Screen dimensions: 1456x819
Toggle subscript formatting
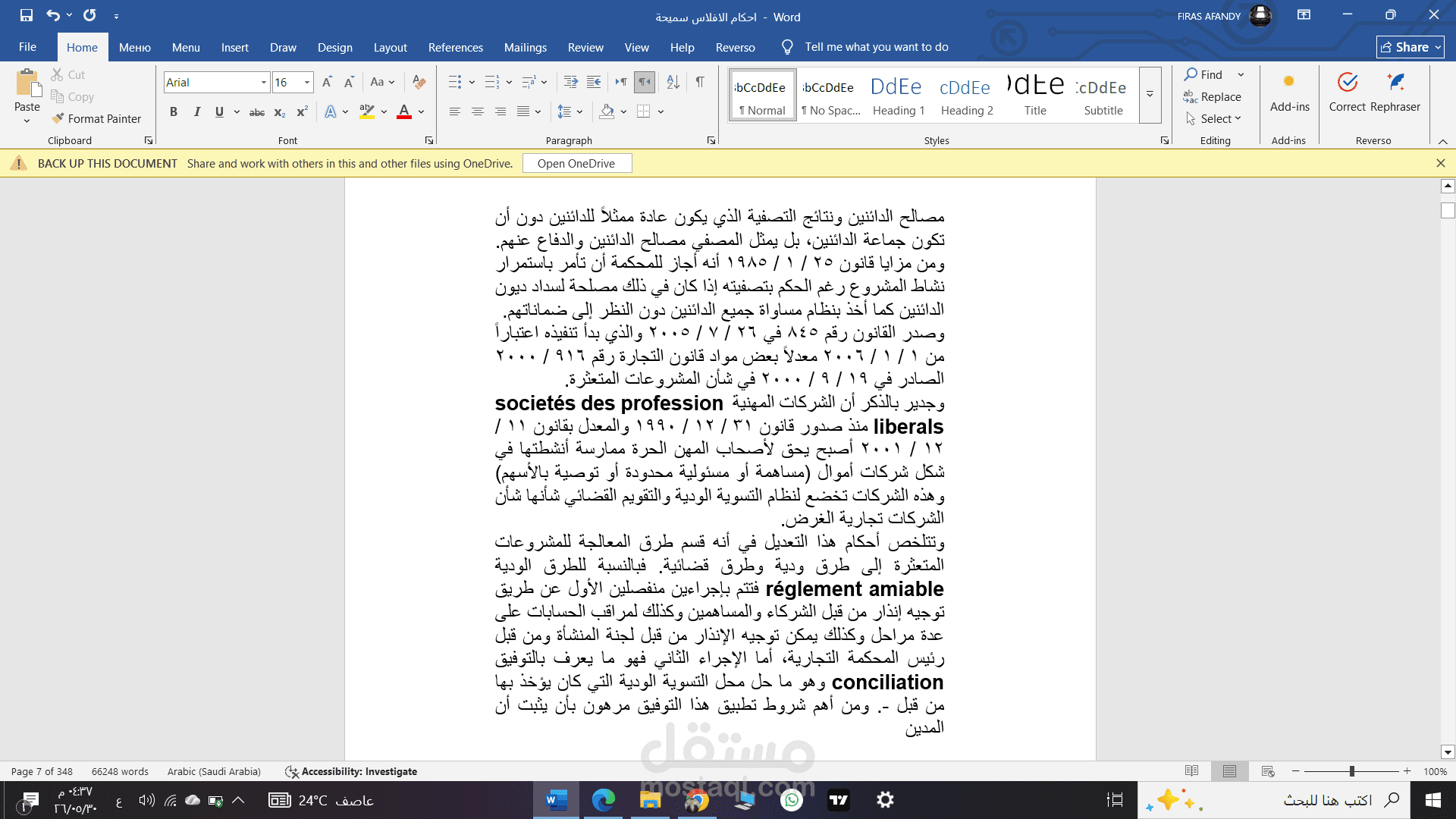pos(280,111)
